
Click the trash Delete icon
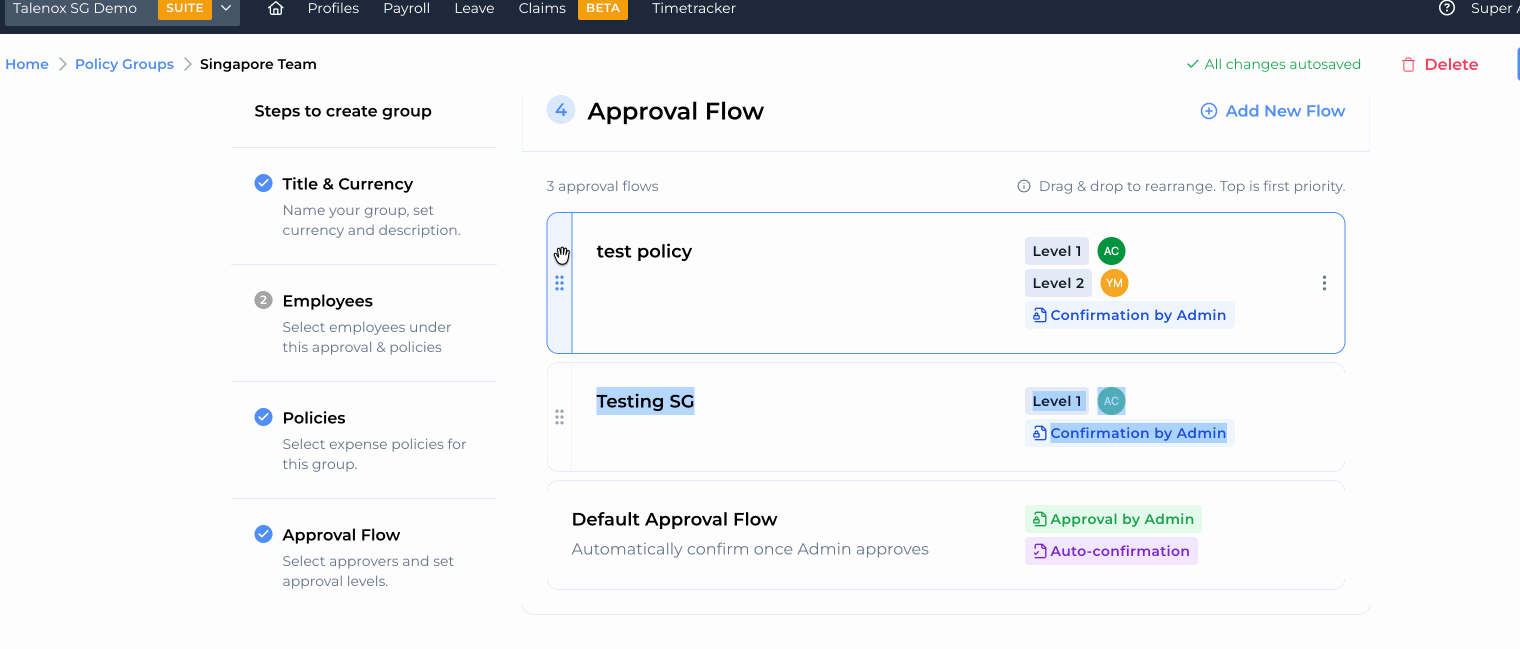pos(1408,65)
